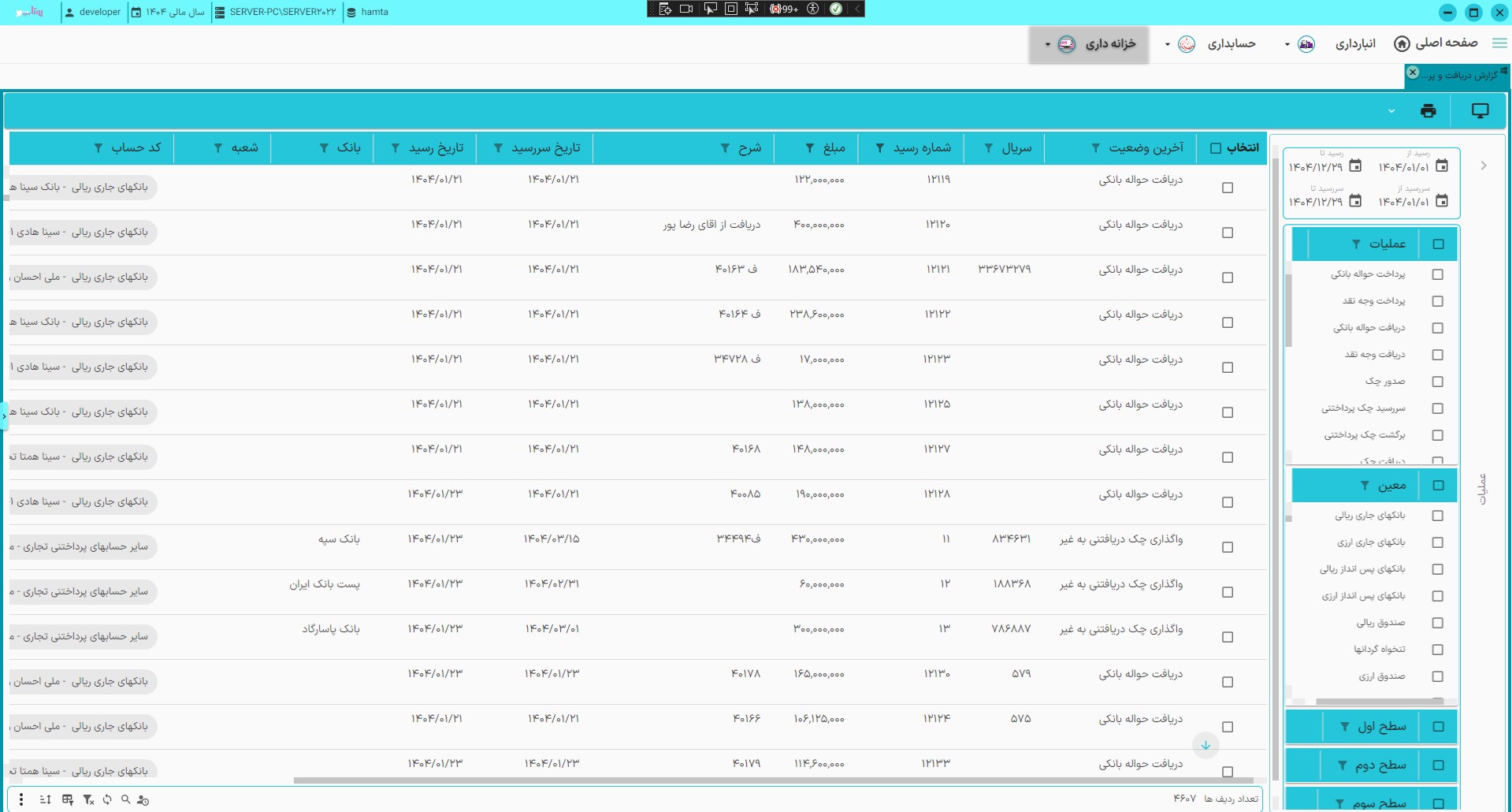Select the row checkbox for serial 12120

pyautogui.click(x=1227, y=233)
